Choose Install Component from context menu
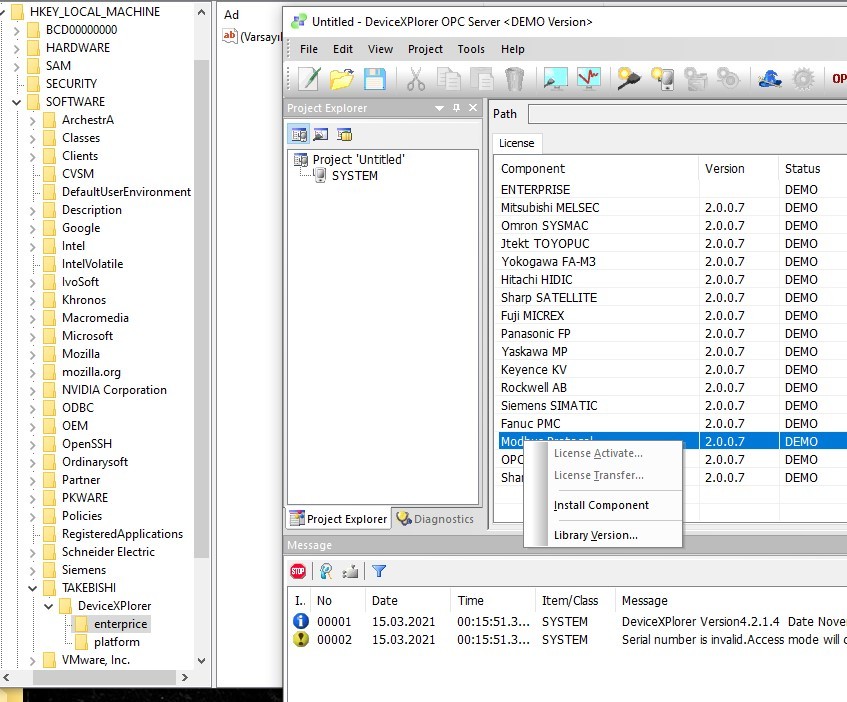 click(x=601, y=505)
